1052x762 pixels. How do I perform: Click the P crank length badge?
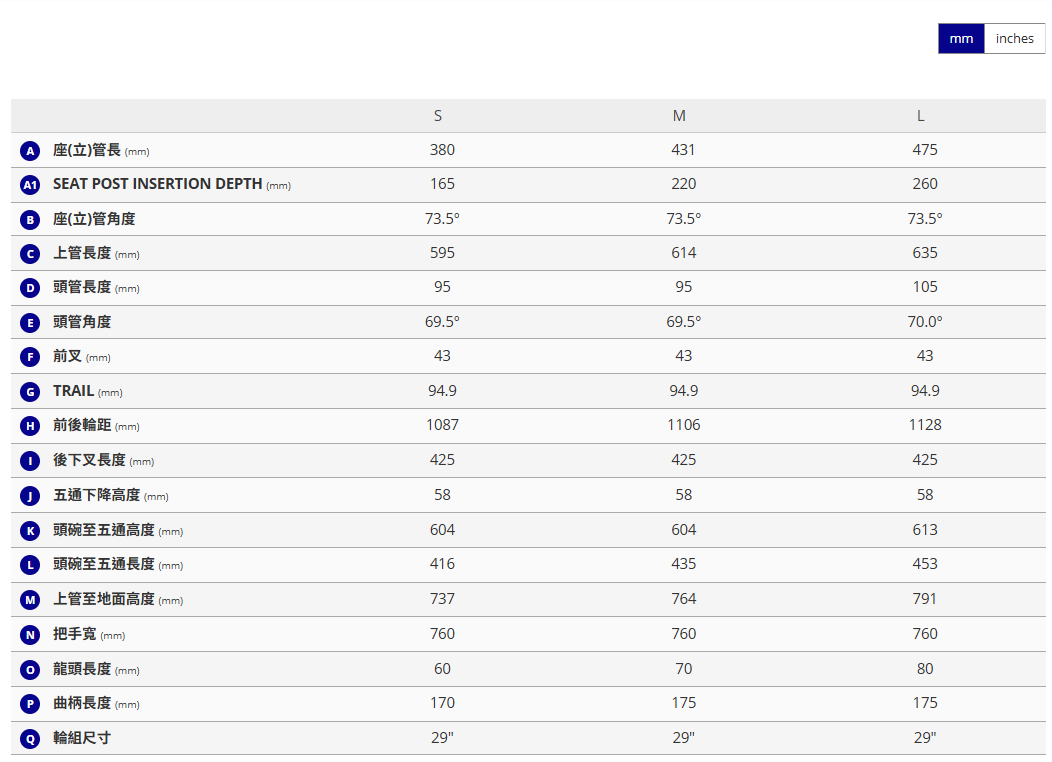point(30,704)
